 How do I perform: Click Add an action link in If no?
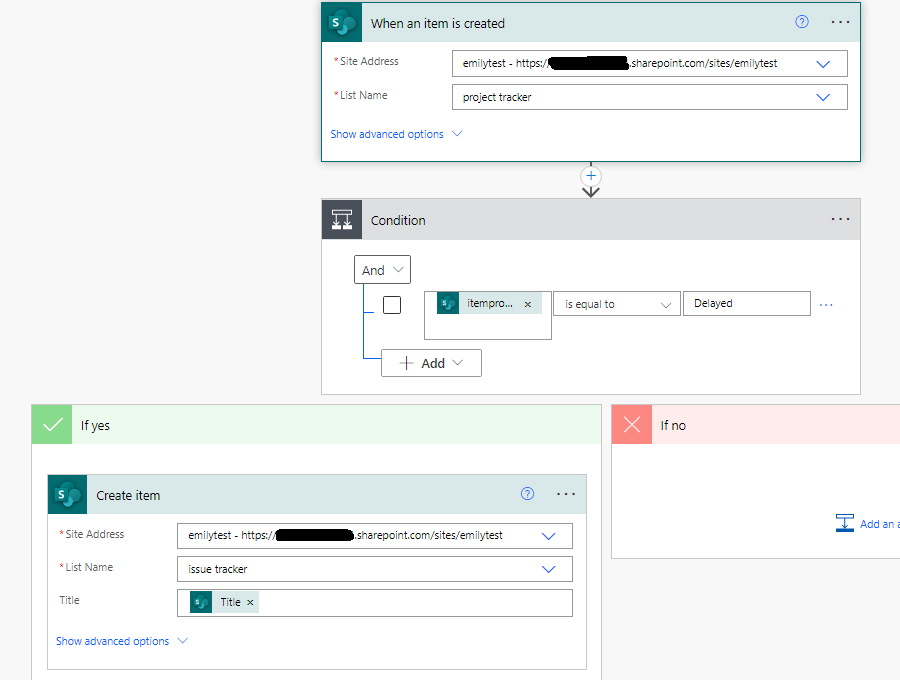click(879, 524)
